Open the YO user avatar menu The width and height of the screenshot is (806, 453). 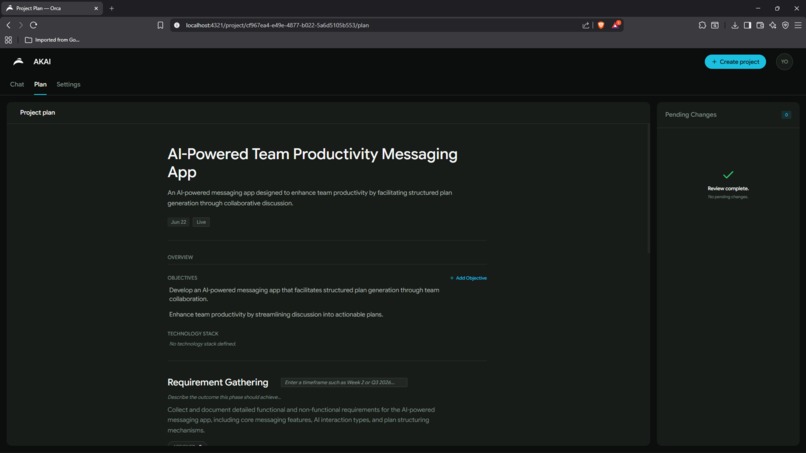point(784,62)
